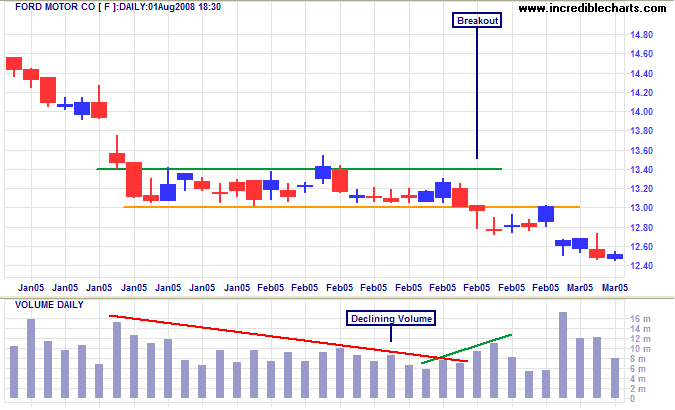
Task: Click the vertical Breakout pointer line
Action: [477, 93]
